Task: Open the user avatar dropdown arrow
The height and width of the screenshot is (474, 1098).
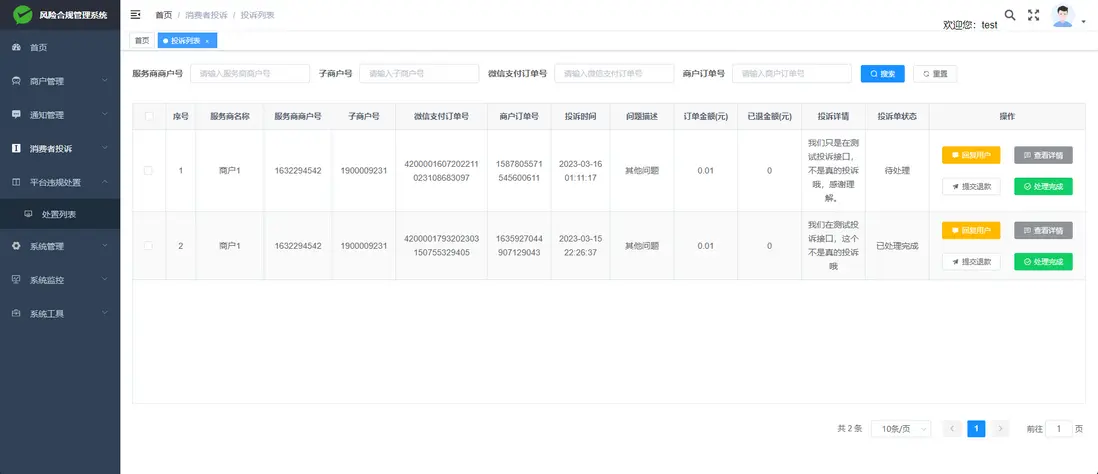Action: [1084, 22]
